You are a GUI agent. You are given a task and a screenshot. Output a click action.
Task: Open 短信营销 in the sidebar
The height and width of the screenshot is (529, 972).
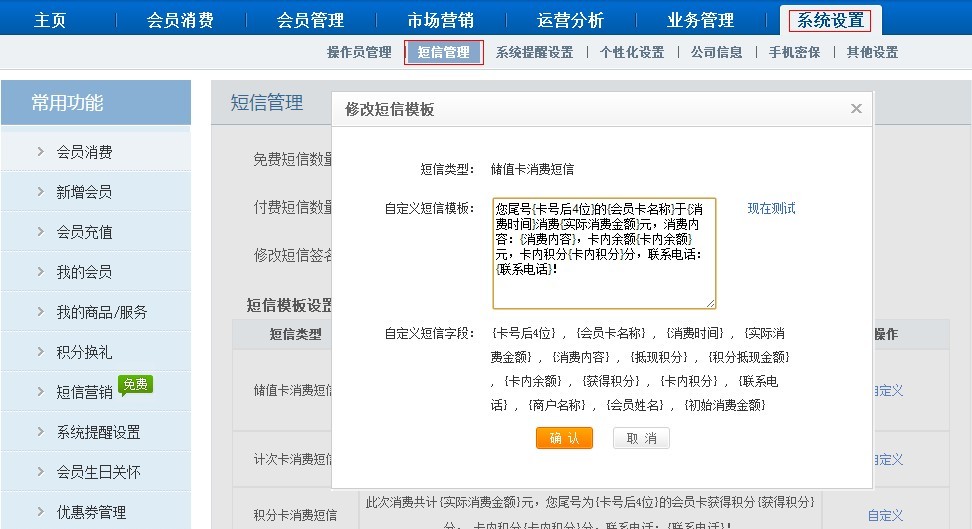tap(84, 392)
